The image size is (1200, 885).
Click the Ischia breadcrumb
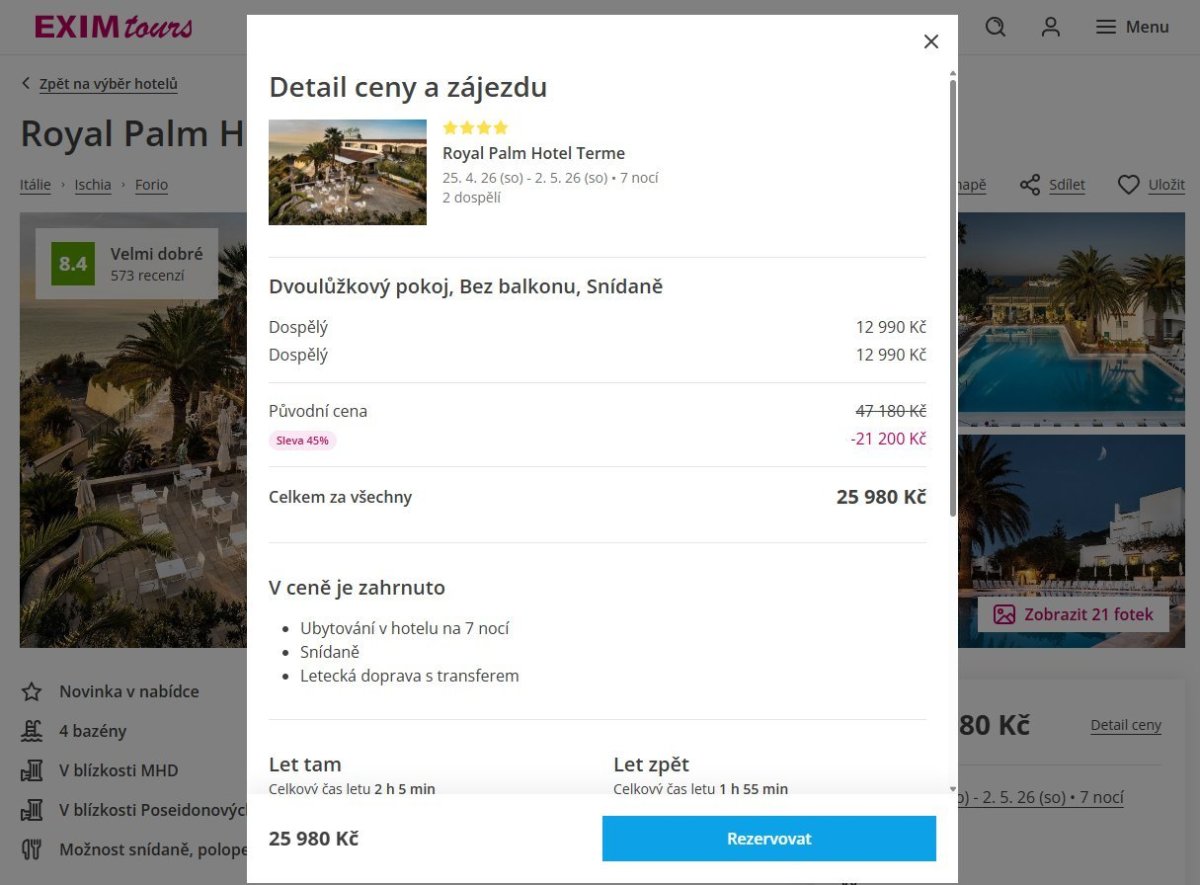93,185
